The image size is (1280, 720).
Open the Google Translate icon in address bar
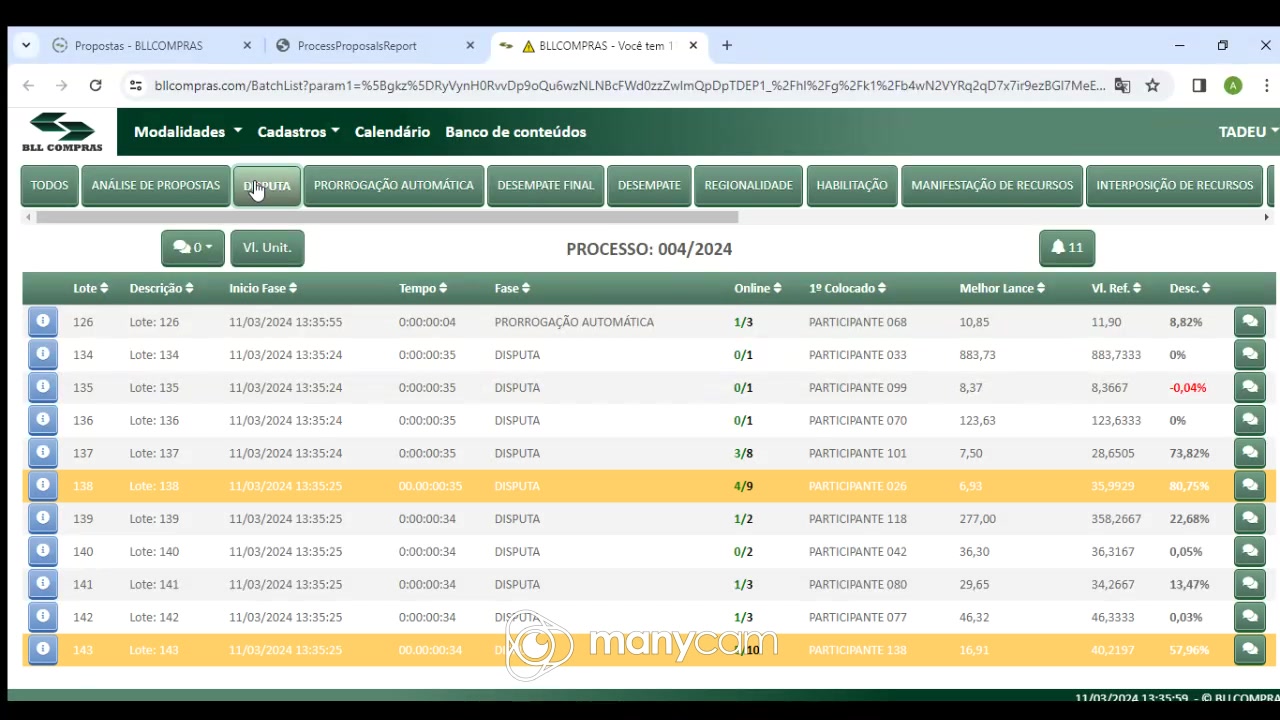coord(1122,86)
